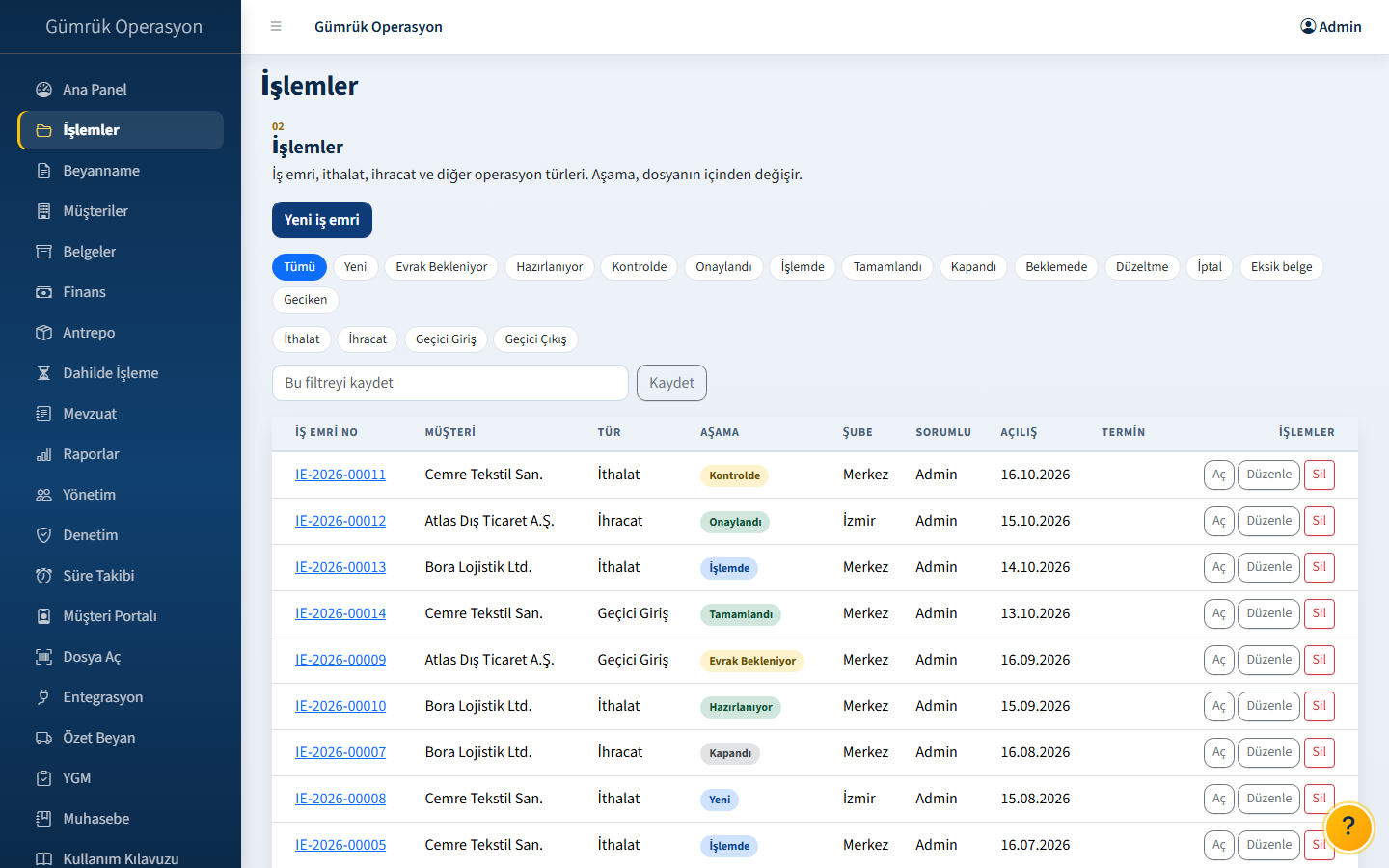Screen dimensions: 1389x868
Task: Click the Antrepo box icon
Action: point(43,333)
